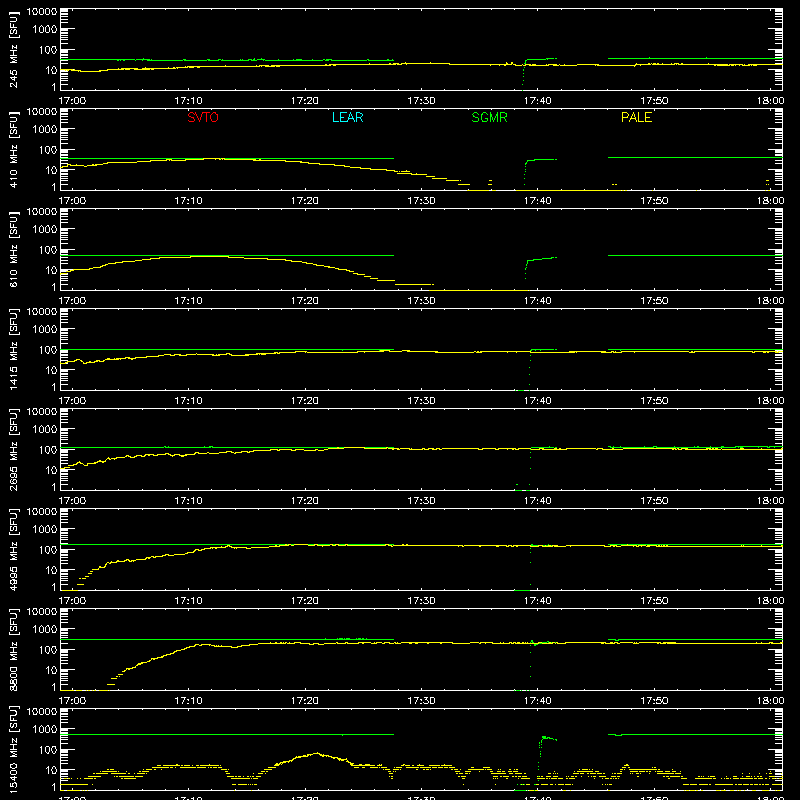Image resolution: width=800 pixels, height=800 pixels.
Task: Click the 17:10 tick label of the 2695 MHz plot
Action: coord(188,501)
